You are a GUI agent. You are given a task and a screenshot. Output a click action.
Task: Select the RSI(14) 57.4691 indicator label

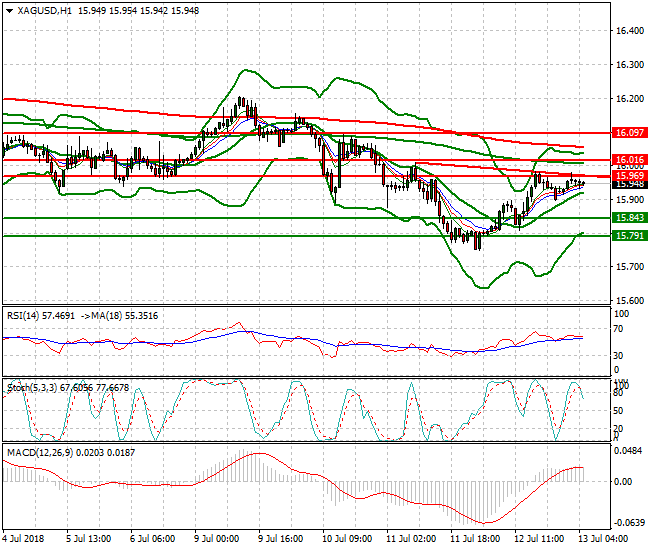click(x=41, y=316)
